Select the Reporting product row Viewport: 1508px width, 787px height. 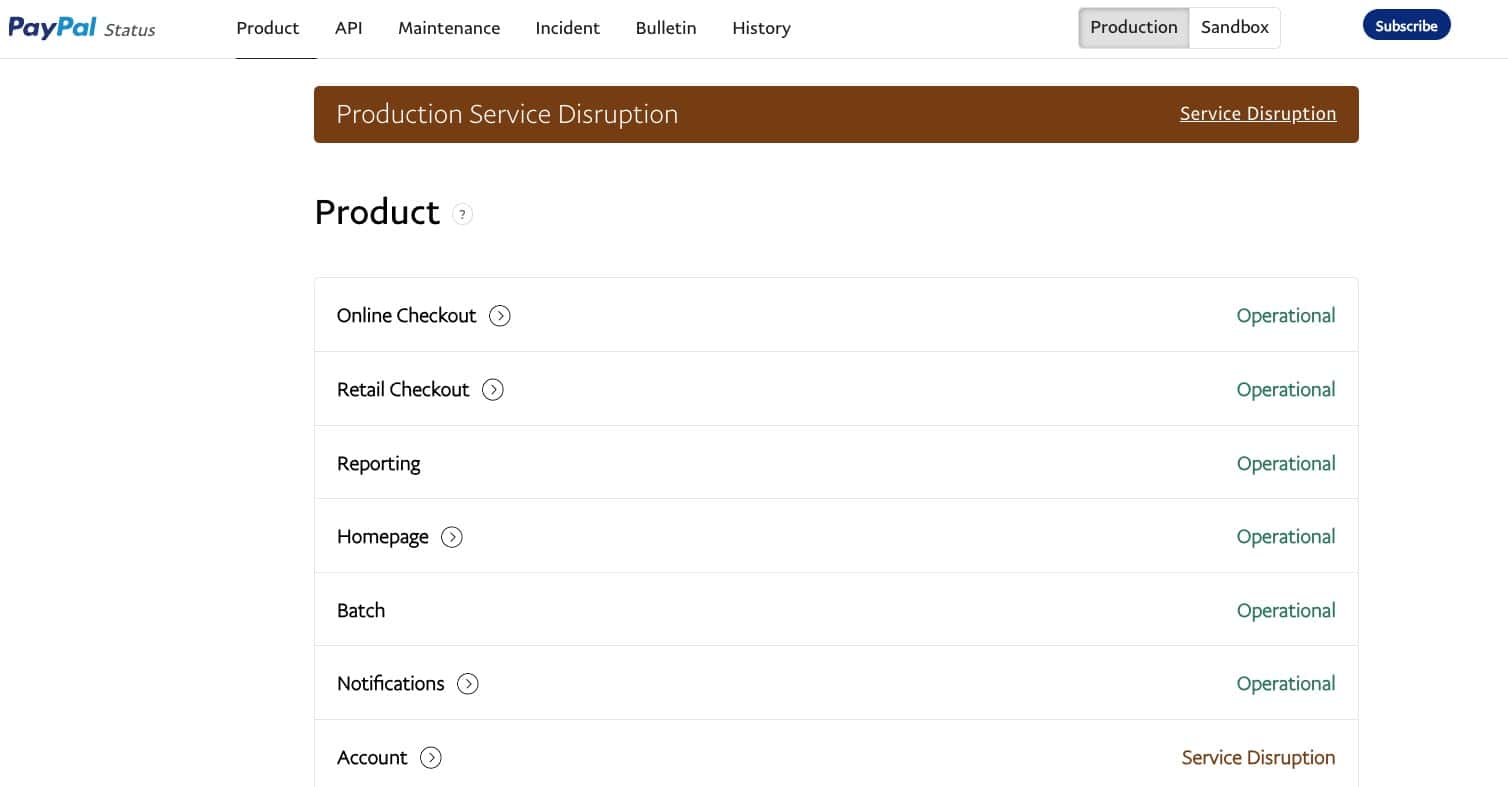379,464
